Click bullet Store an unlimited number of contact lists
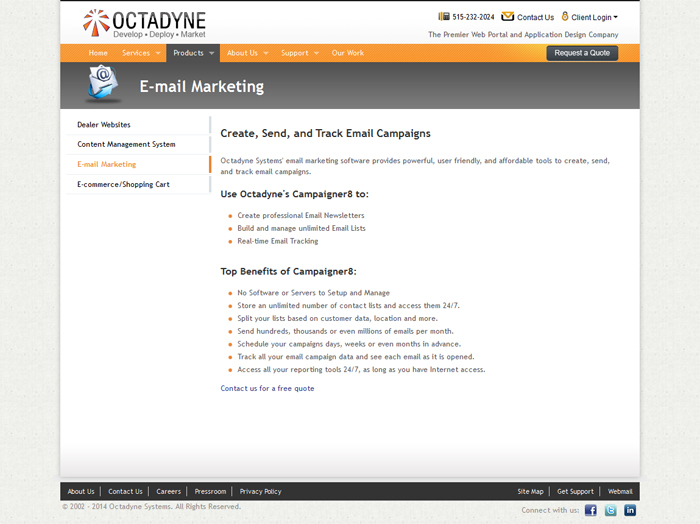700x524 pixels. 348,306
